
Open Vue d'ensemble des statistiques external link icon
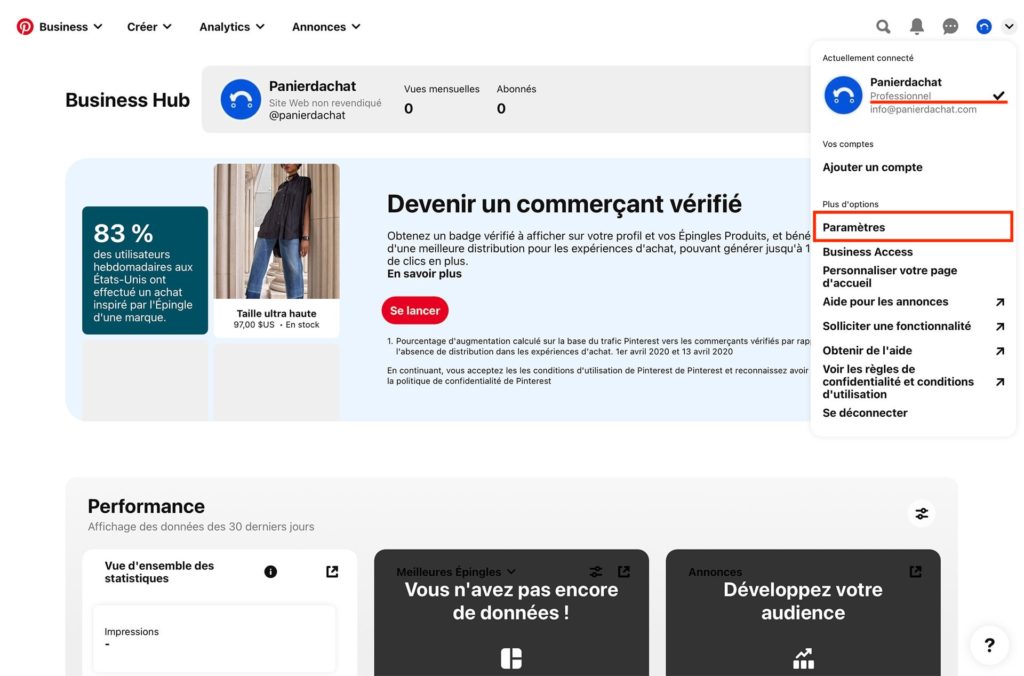tap(332, 572)
